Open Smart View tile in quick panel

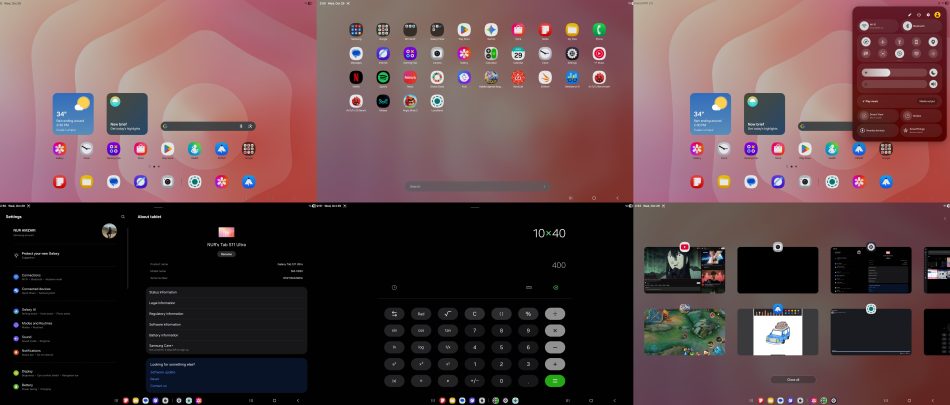(878, 115)
